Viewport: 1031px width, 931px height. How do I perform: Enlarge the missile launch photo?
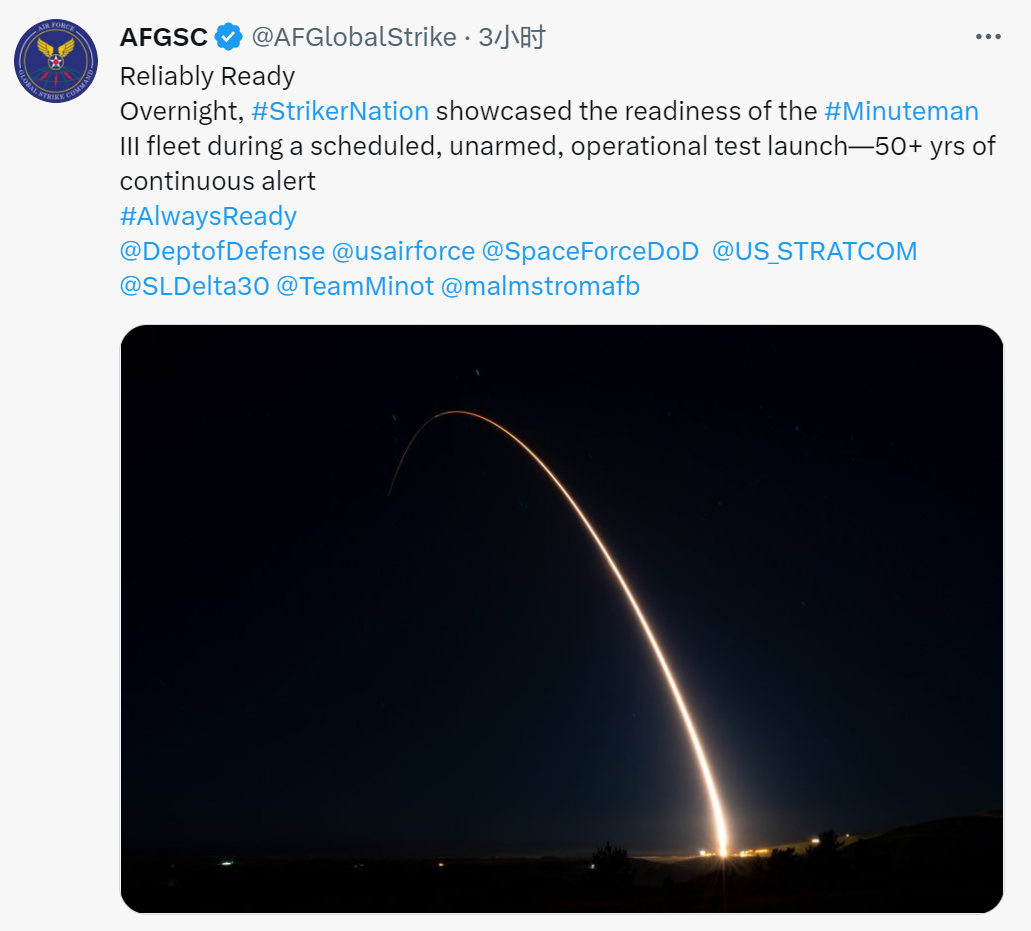tap(561, 618)
